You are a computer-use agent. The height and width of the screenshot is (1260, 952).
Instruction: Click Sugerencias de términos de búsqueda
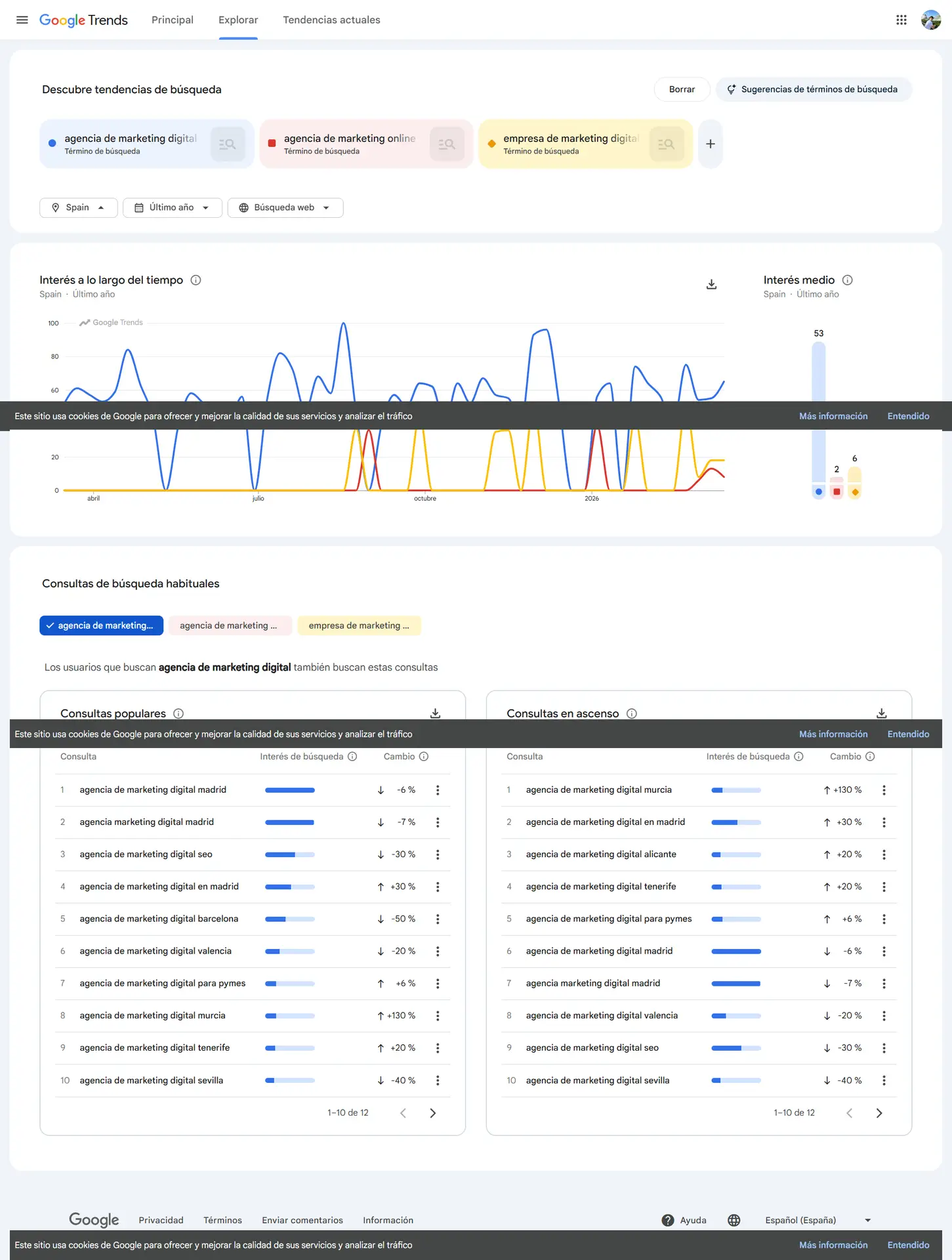[813, 89]
